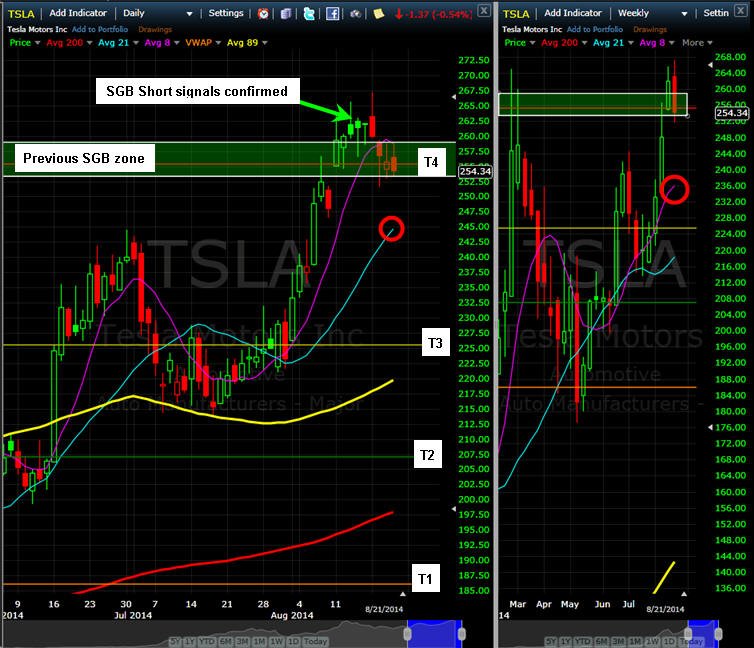Select the 5Y range on the weekly chart

point(551,641)
